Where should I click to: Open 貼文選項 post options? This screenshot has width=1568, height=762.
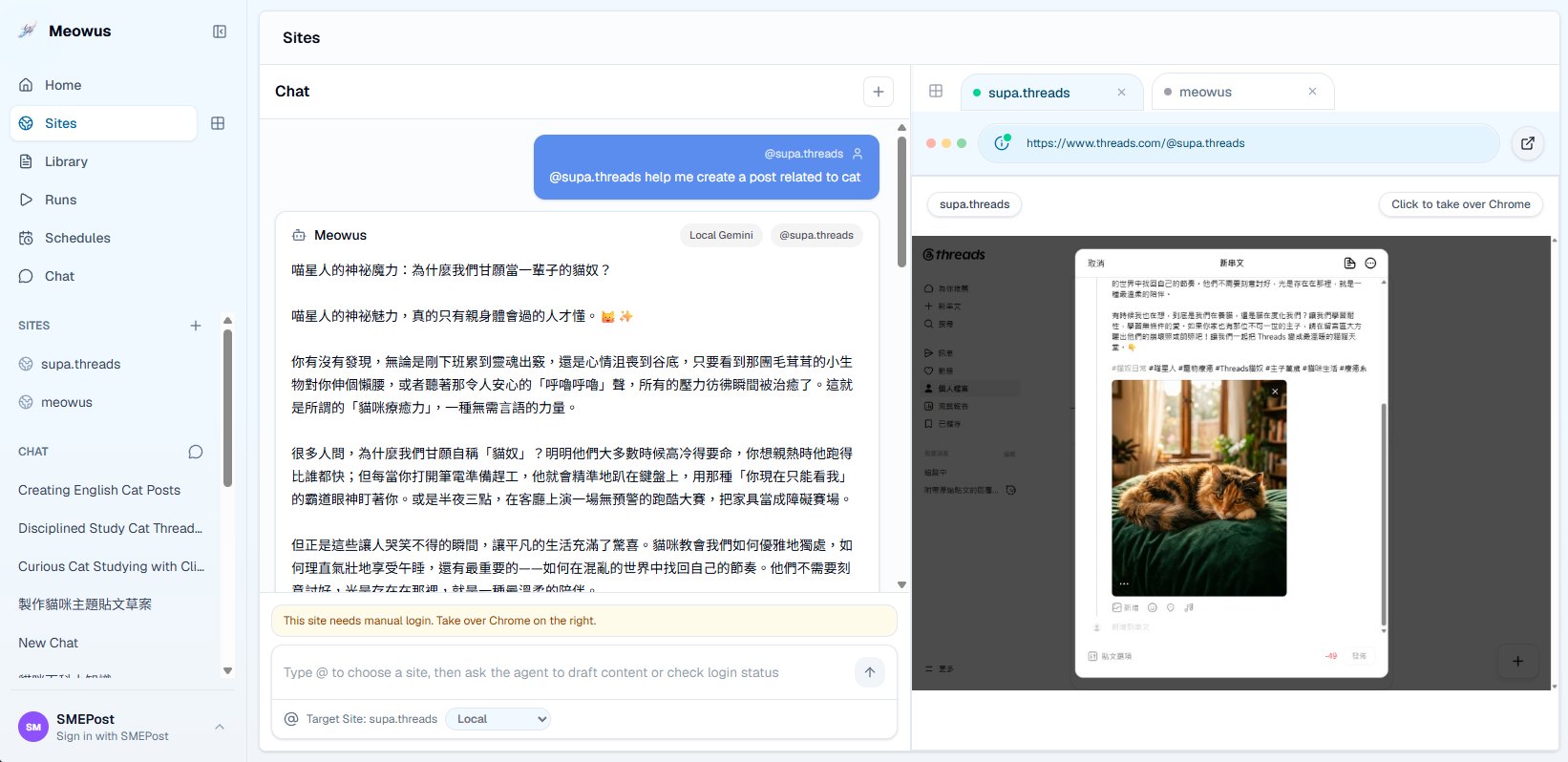(1111, 656)
